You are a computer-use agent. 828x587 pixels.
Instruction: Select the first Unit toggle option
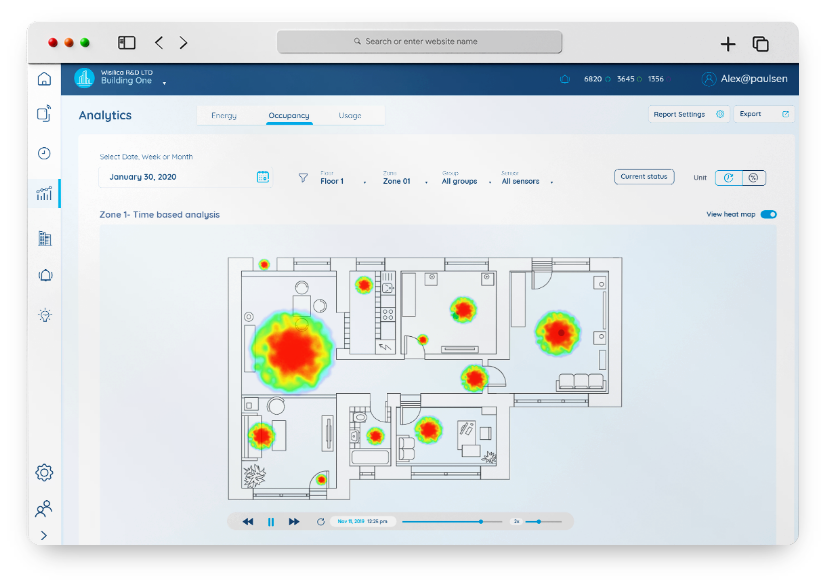click(x=728, y=177)
